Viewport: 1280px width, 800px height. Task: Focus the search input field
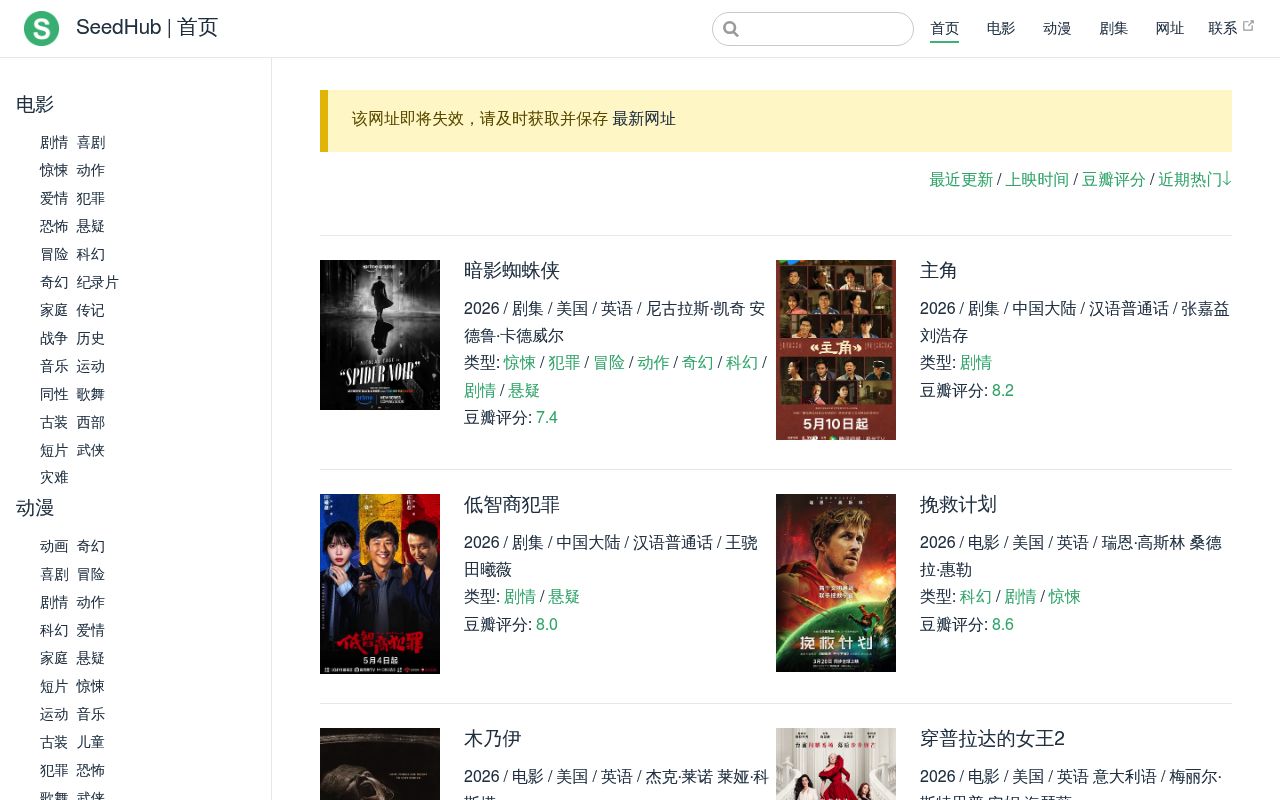pos(813,29)
